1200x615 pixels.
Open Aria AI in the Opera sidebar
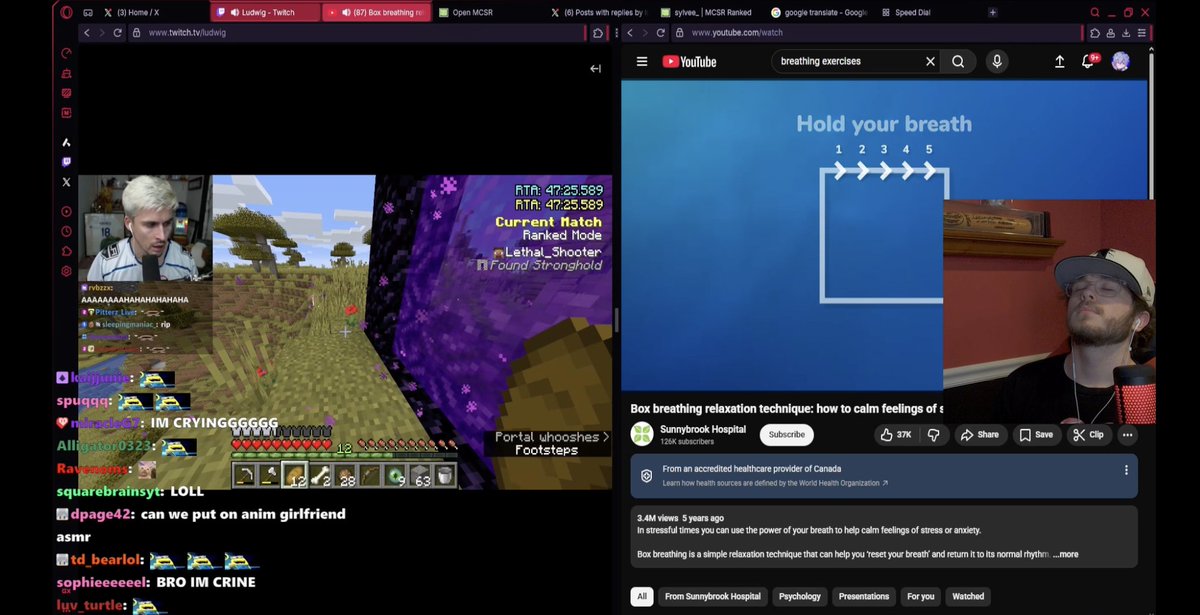66,142
